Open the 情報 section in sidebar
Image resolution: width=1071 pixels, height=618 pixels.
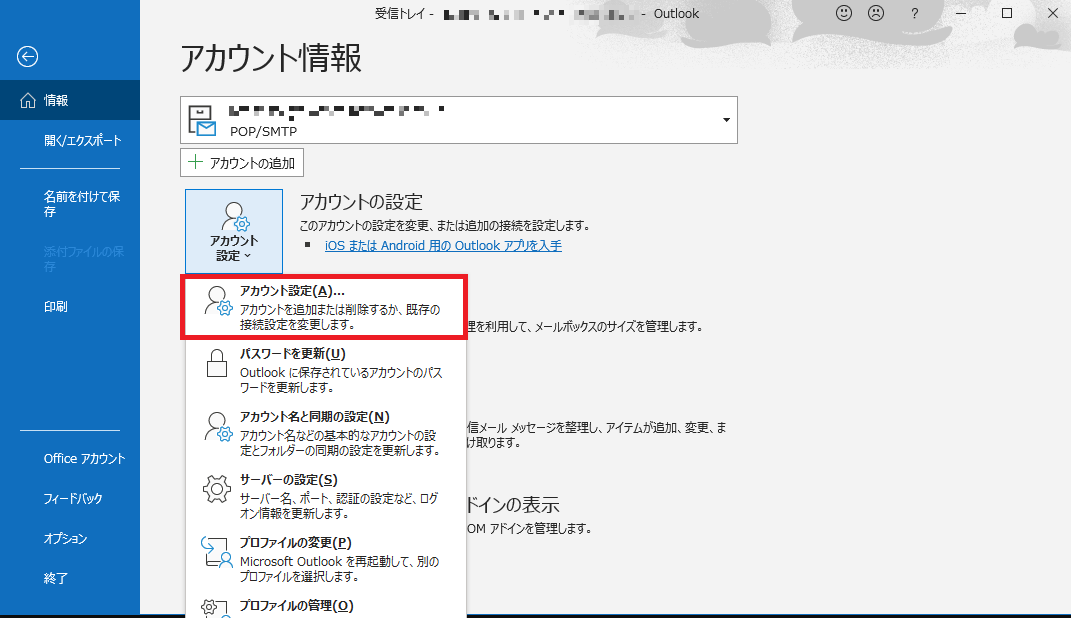click(70, 100)
